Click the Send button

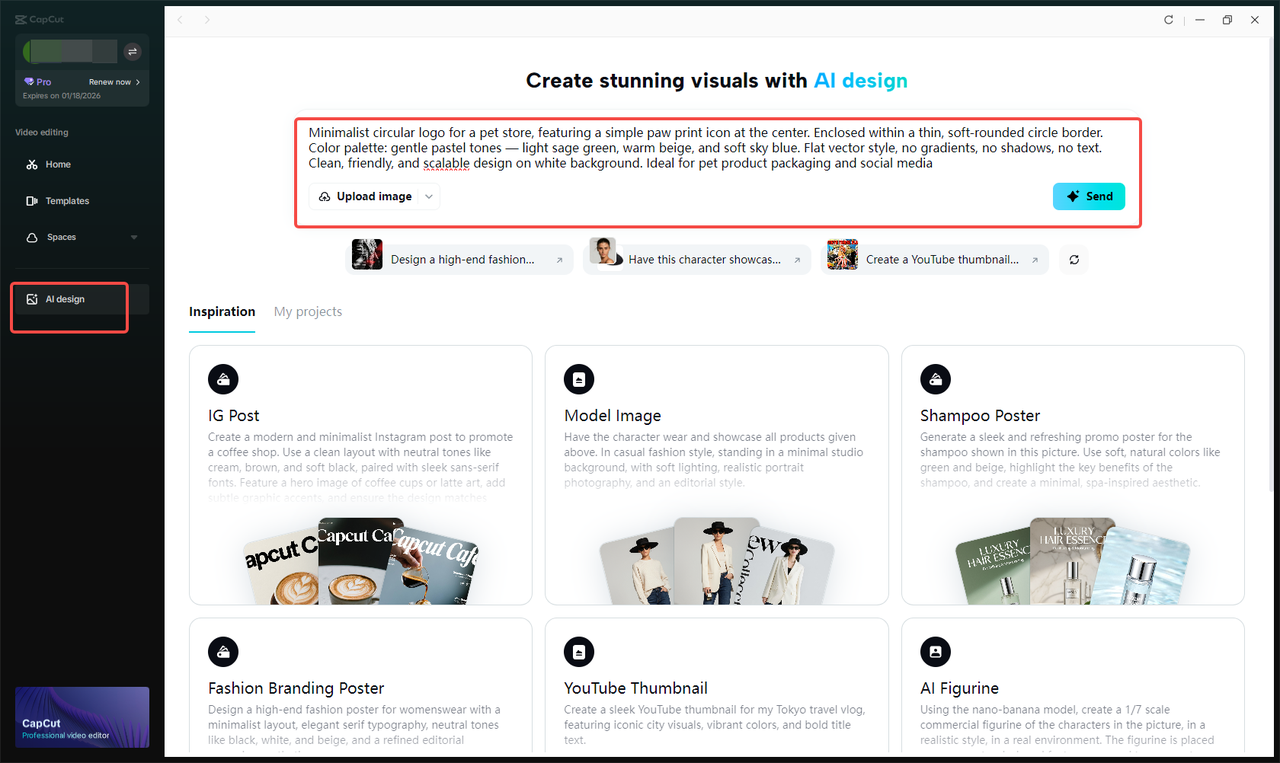(1089, 196)
